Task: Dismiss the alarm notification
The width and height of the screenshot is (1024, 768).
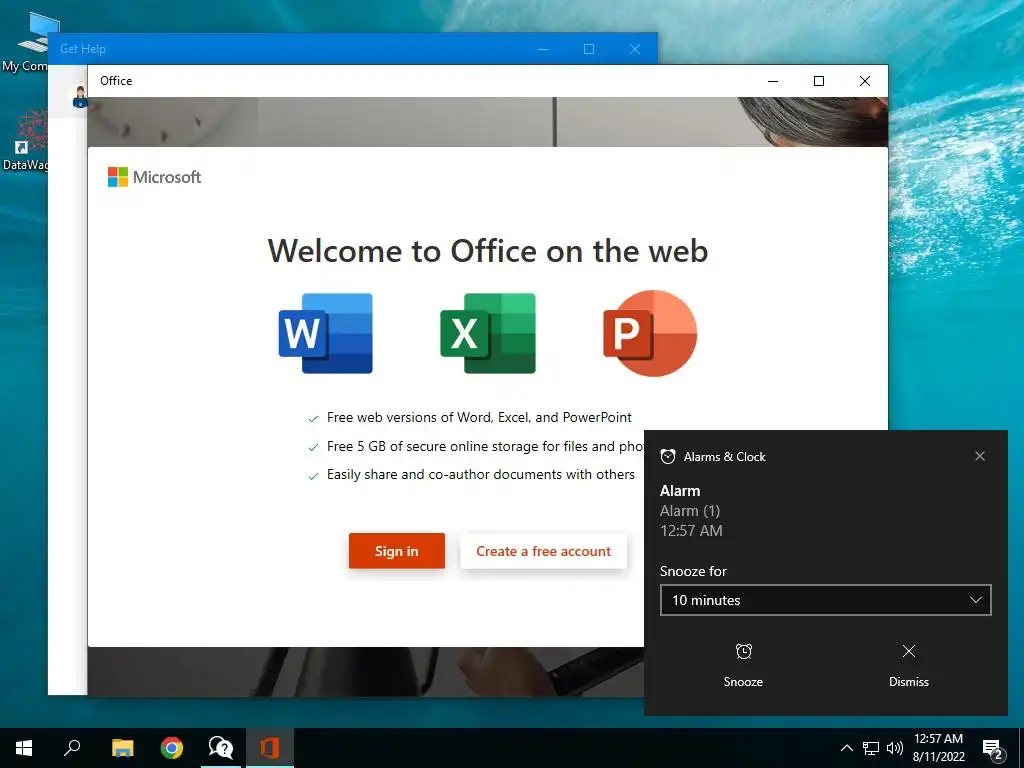Action: [908, 665]
